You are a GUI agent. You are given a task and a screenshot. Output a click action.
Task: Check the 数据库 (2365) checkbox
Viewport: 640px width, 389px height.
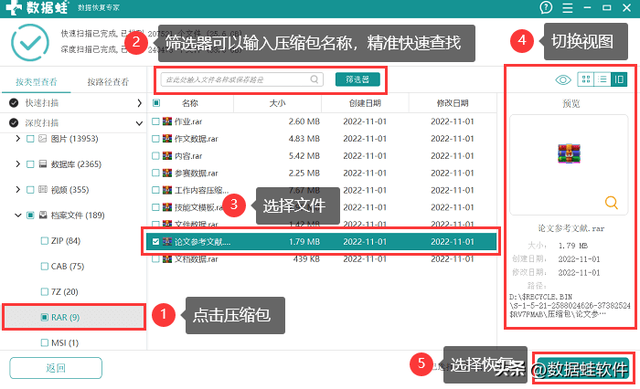[x=30, y=164]
